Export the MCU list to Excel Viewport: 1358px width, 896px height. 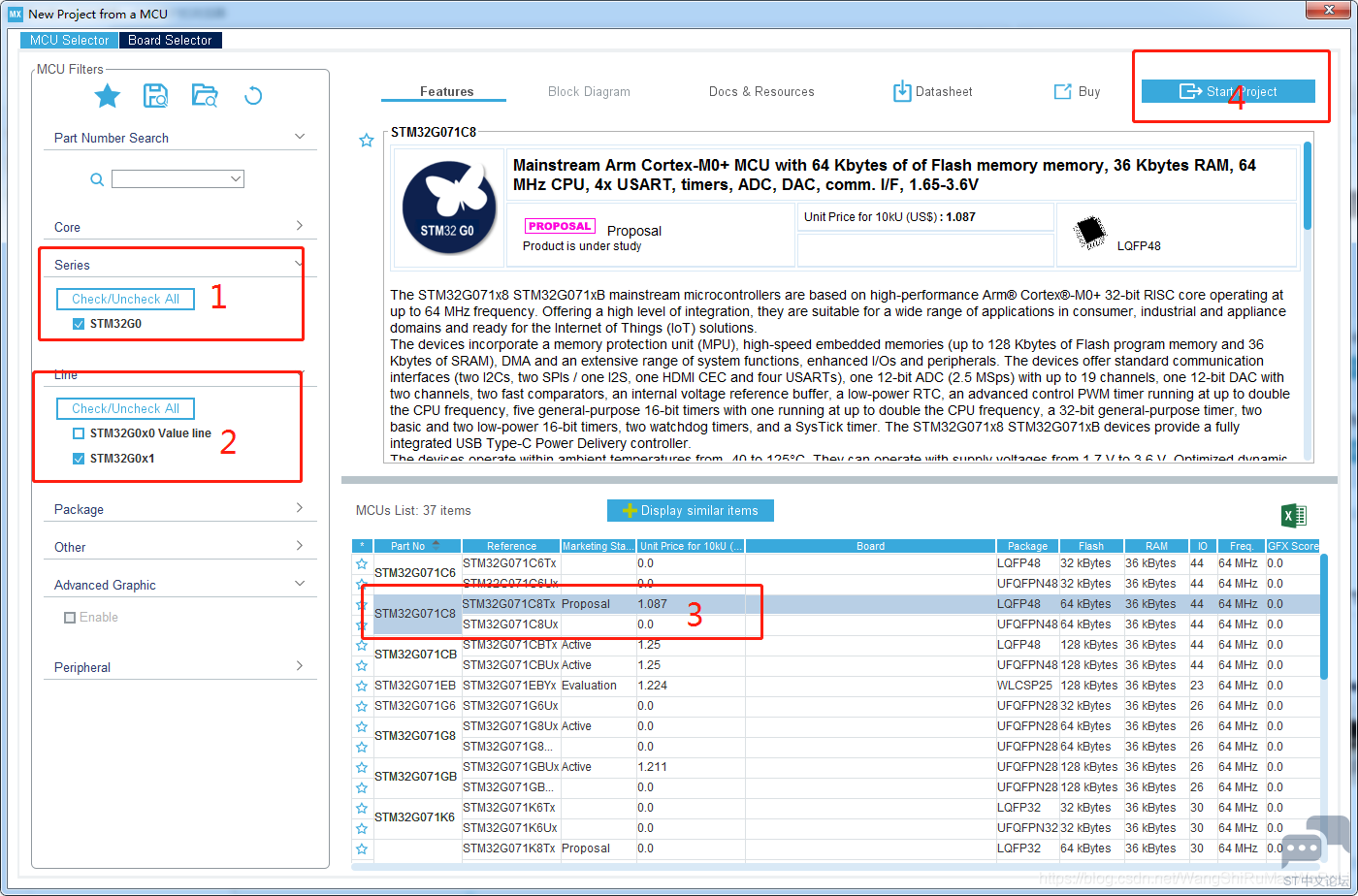point(1294,515)
